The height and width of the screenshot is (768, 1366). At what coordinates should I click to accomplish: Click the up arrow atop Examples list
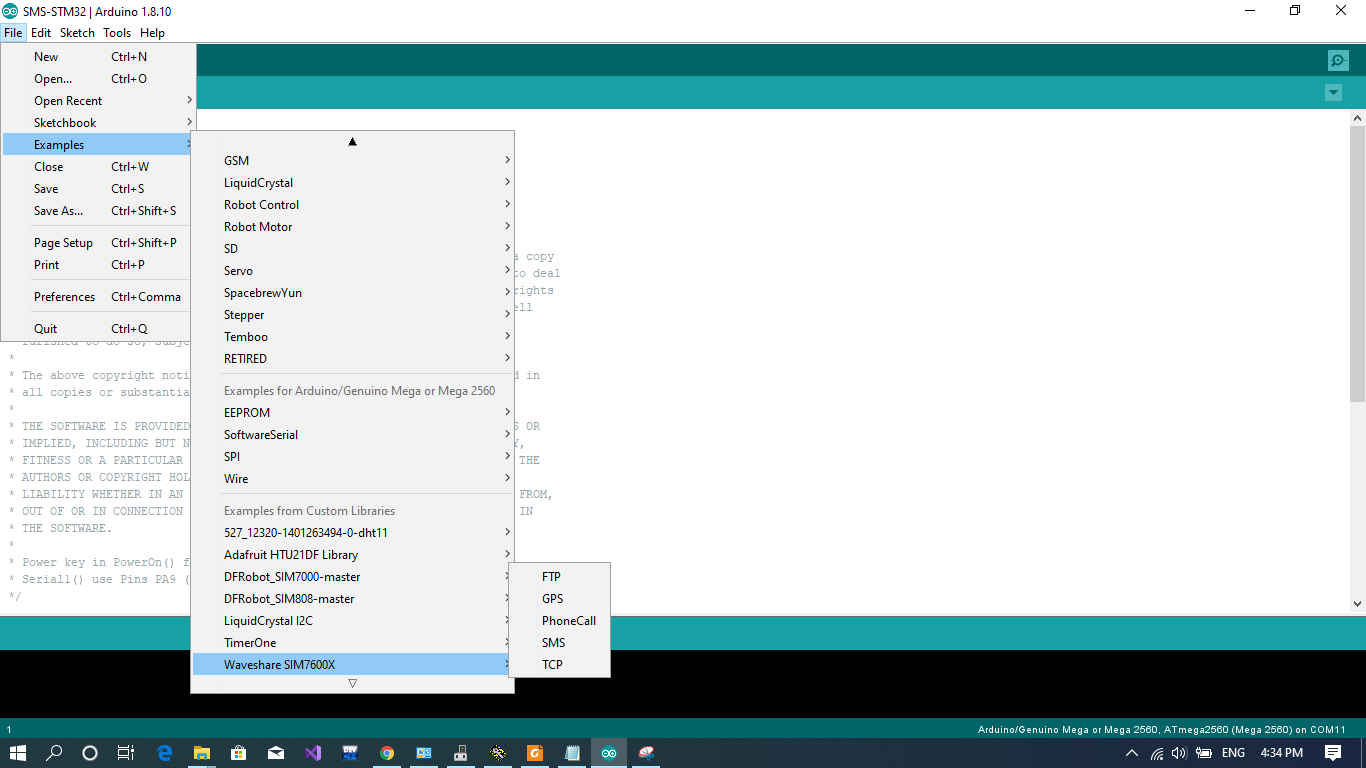tap(352, 141)
